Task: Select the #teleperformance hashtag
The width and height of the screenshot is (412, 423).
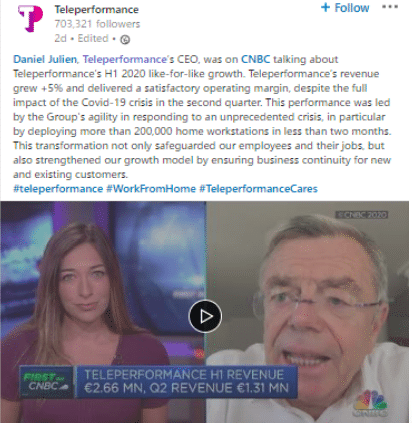Action: pyautogui.click(x=58, y=189)
